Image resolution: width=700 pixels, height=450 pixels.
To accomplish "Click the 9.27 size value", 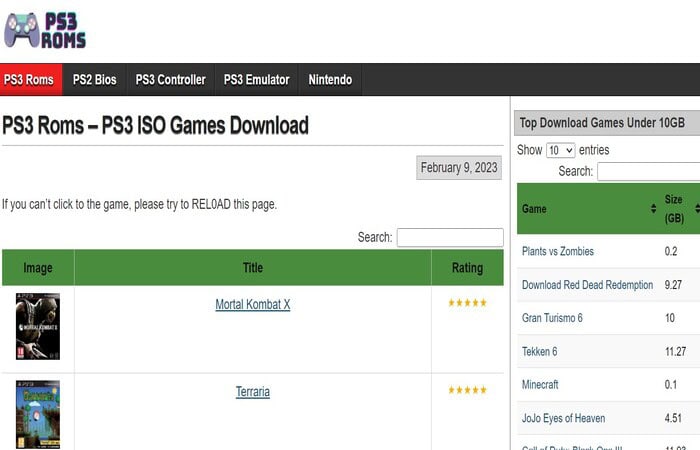I will coord(673,285).
